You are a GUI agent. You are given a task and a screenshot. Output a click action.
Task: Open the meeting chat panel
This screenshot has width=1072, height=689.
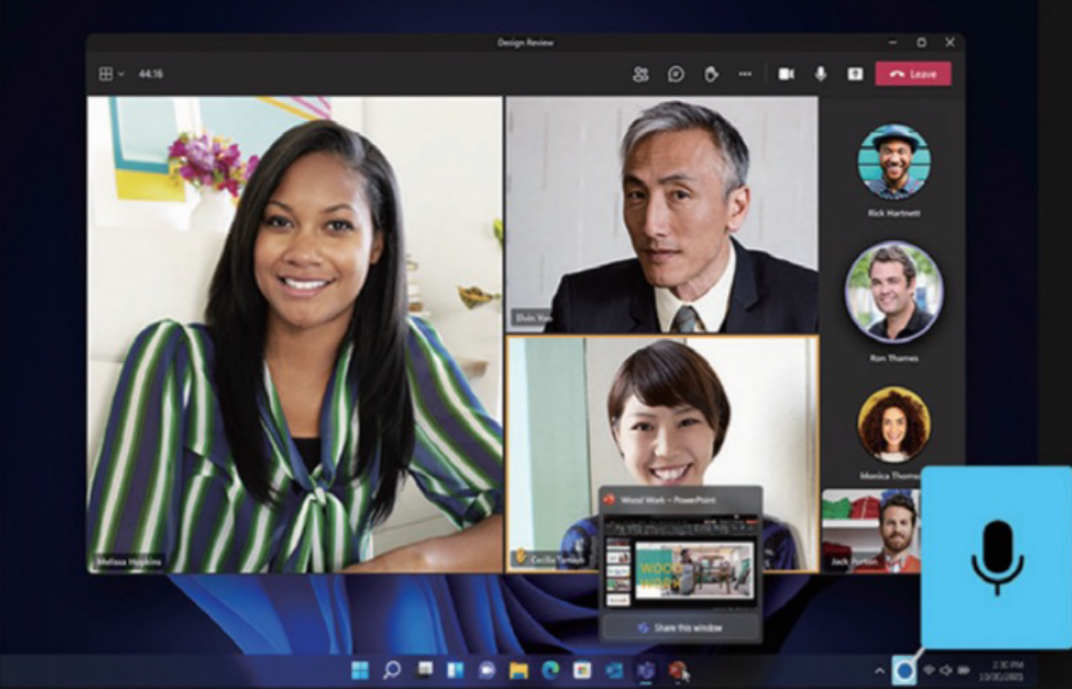click(676, 74)
